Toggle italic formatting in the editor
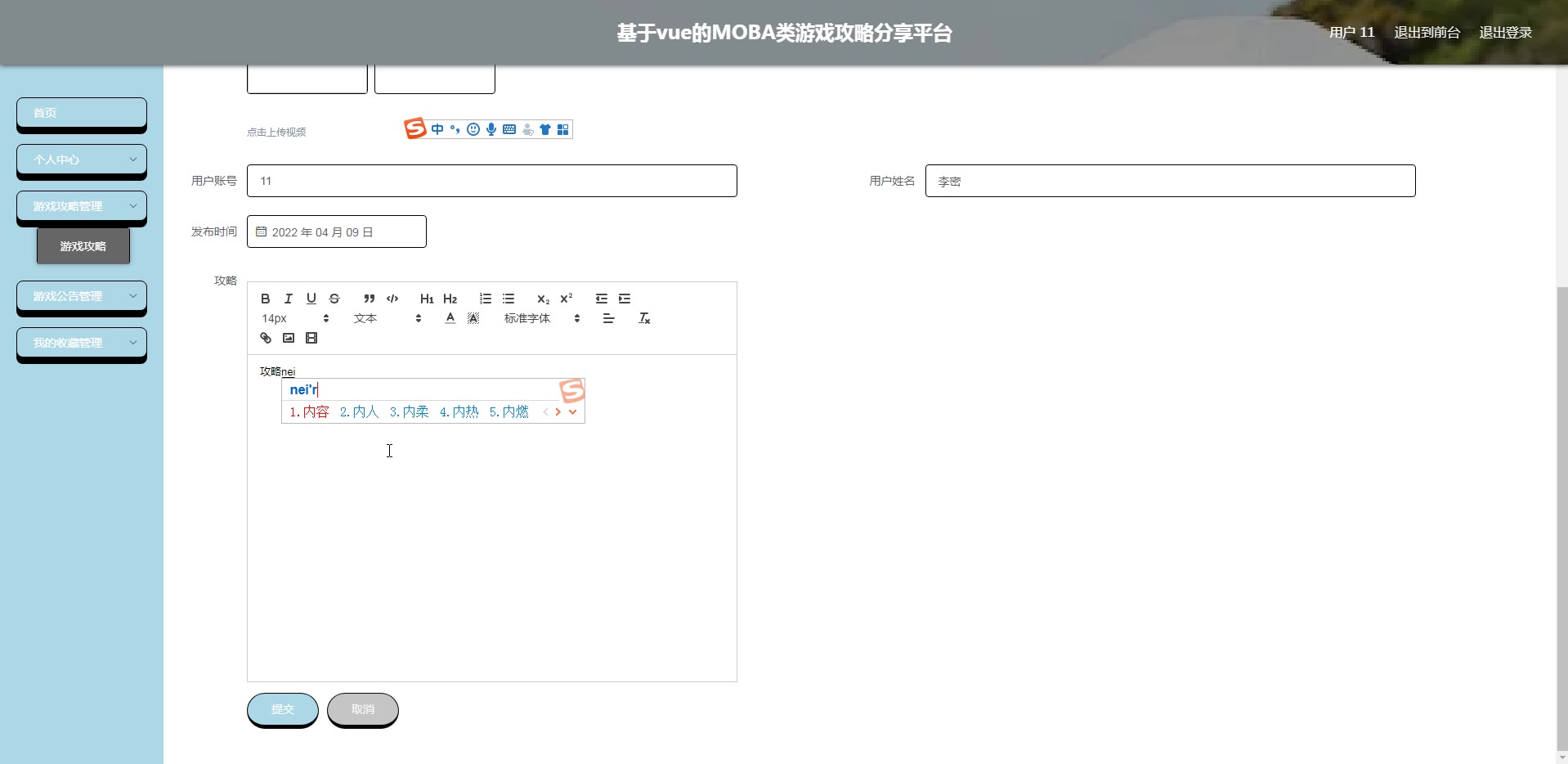This screenshot has width=1568, height=764. pos(289,299)
